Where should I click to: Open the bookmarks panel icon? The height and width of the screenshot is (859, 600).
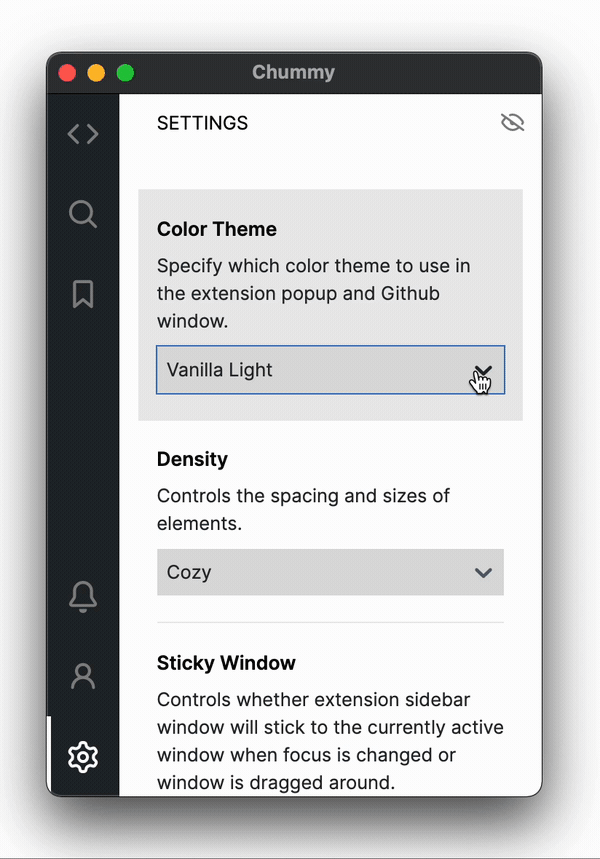click(x=83, y=294)
